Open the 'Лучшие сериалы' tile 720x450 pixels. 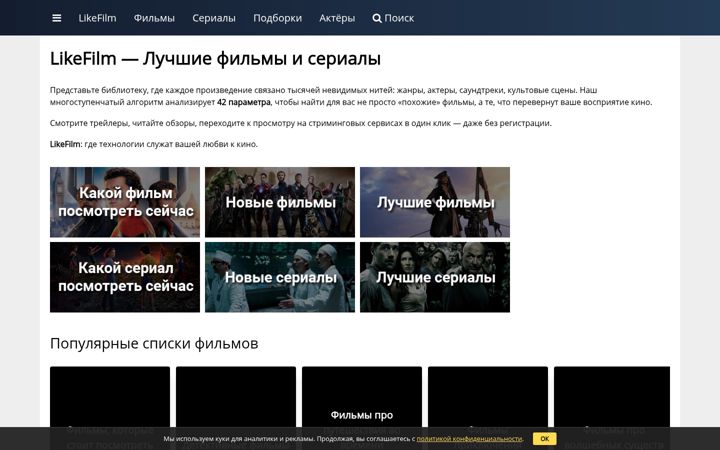click(x=435, y=277)
